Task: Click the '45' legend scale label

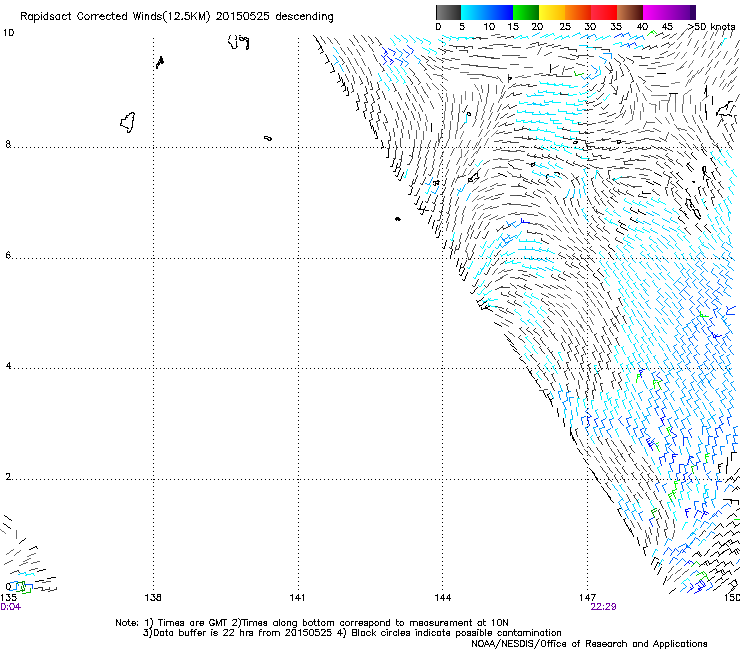Action: (x=667, y=27)
